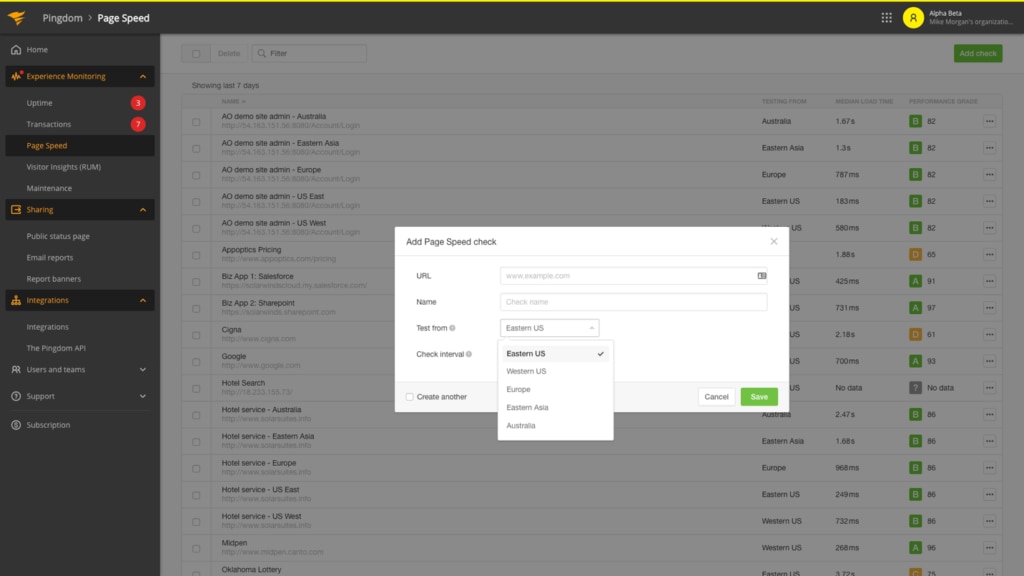Click the Integrations section icon

pyautogui.click(x=16, y=300)
